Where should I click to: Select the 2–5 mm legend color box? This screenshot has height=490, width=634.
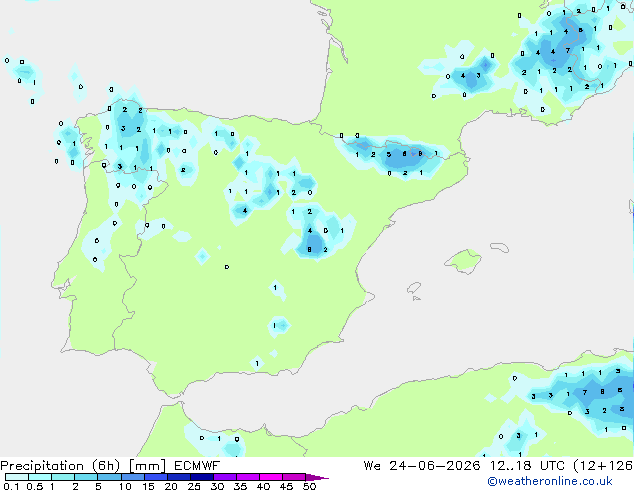coord(86,477)
